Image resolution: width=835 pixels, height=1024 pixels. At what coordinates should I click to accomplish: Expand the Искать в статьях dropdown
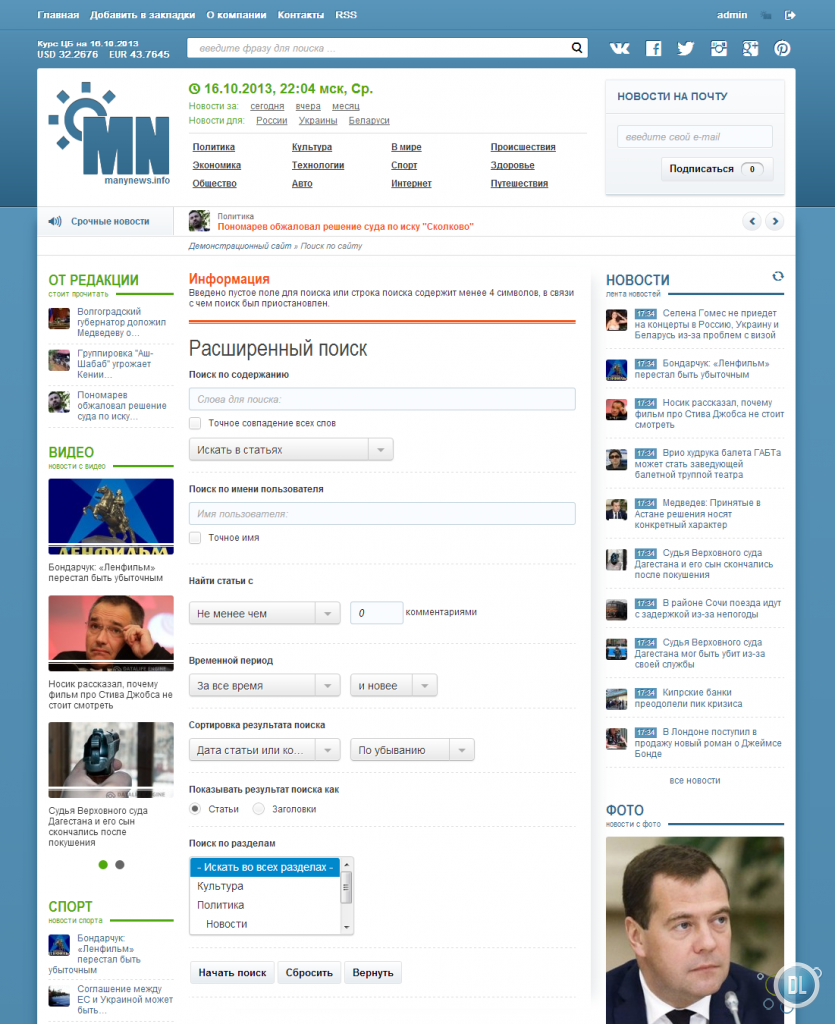(291, 450)
